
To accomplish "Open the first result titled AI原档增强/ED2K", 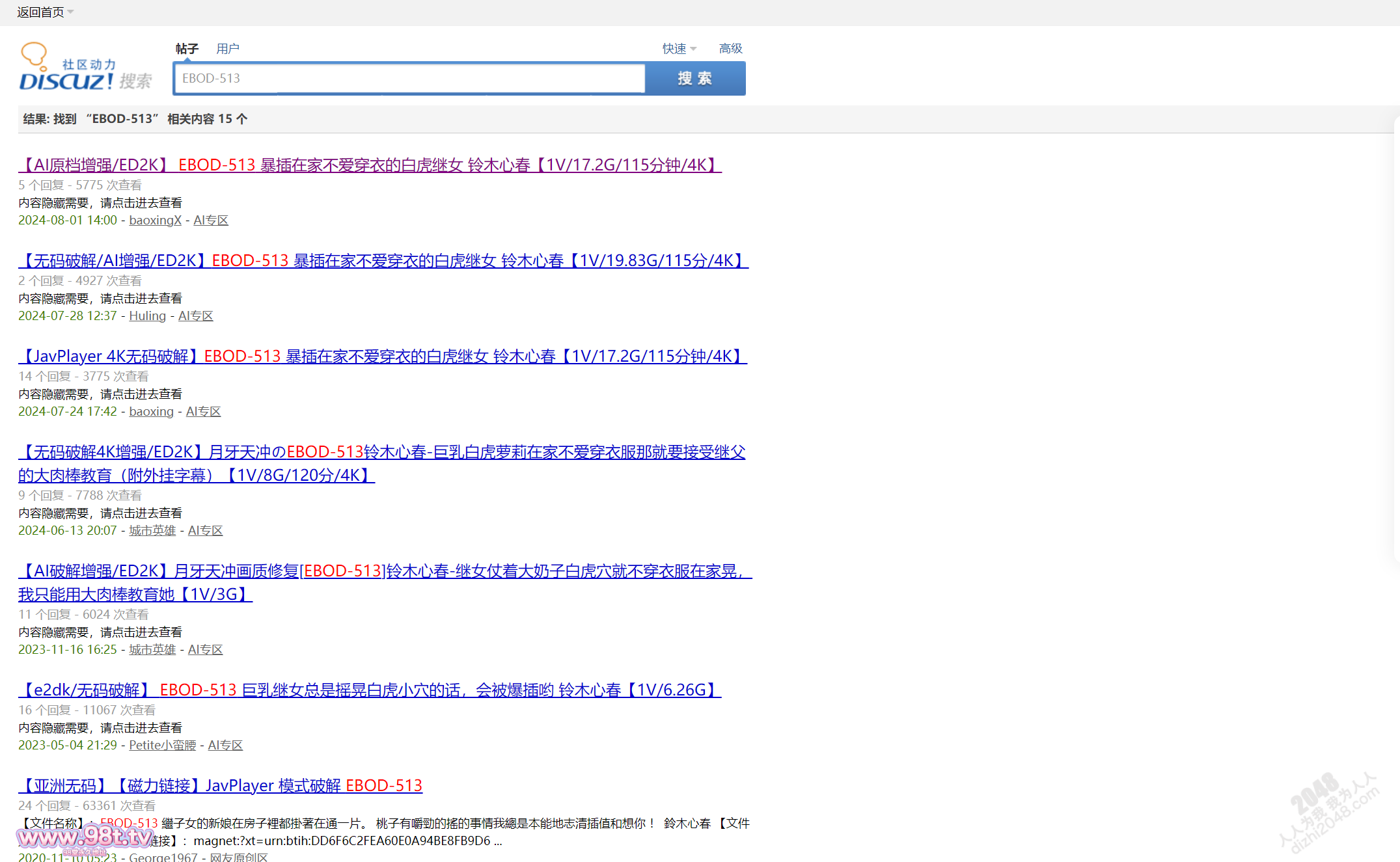I will coord(370,165).
